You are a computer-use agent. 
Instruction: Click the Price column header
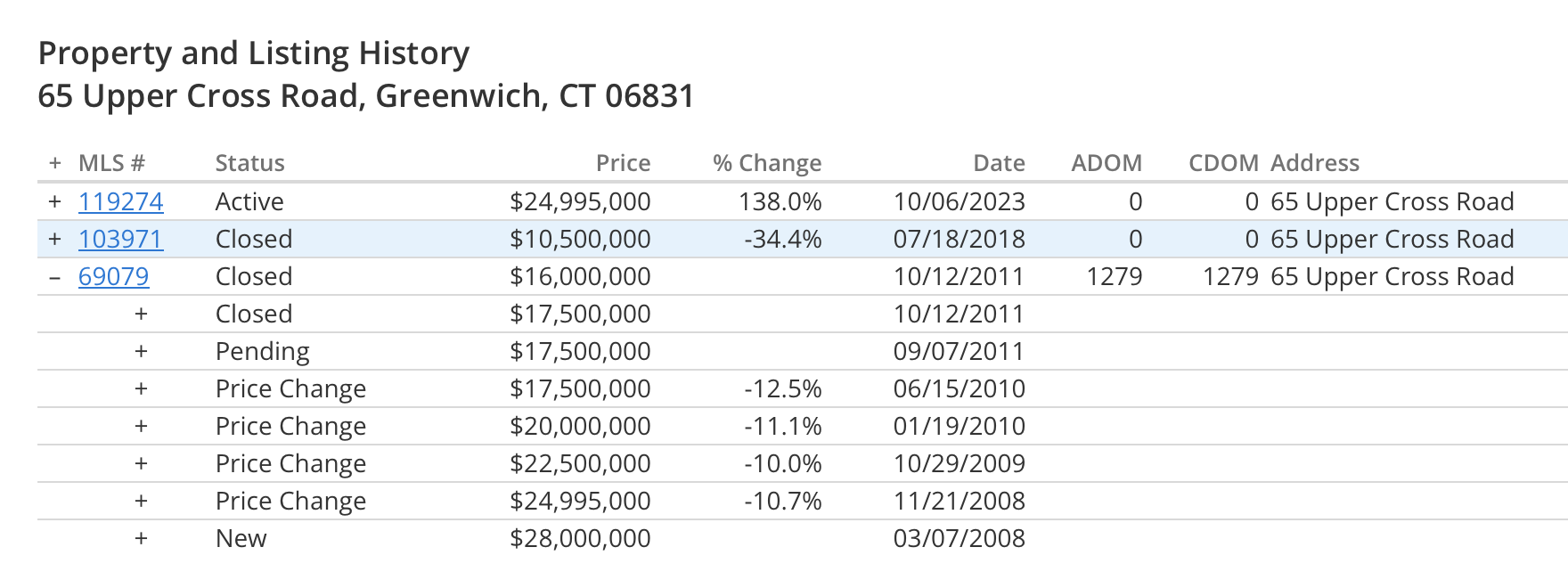(x=624, y=163)
